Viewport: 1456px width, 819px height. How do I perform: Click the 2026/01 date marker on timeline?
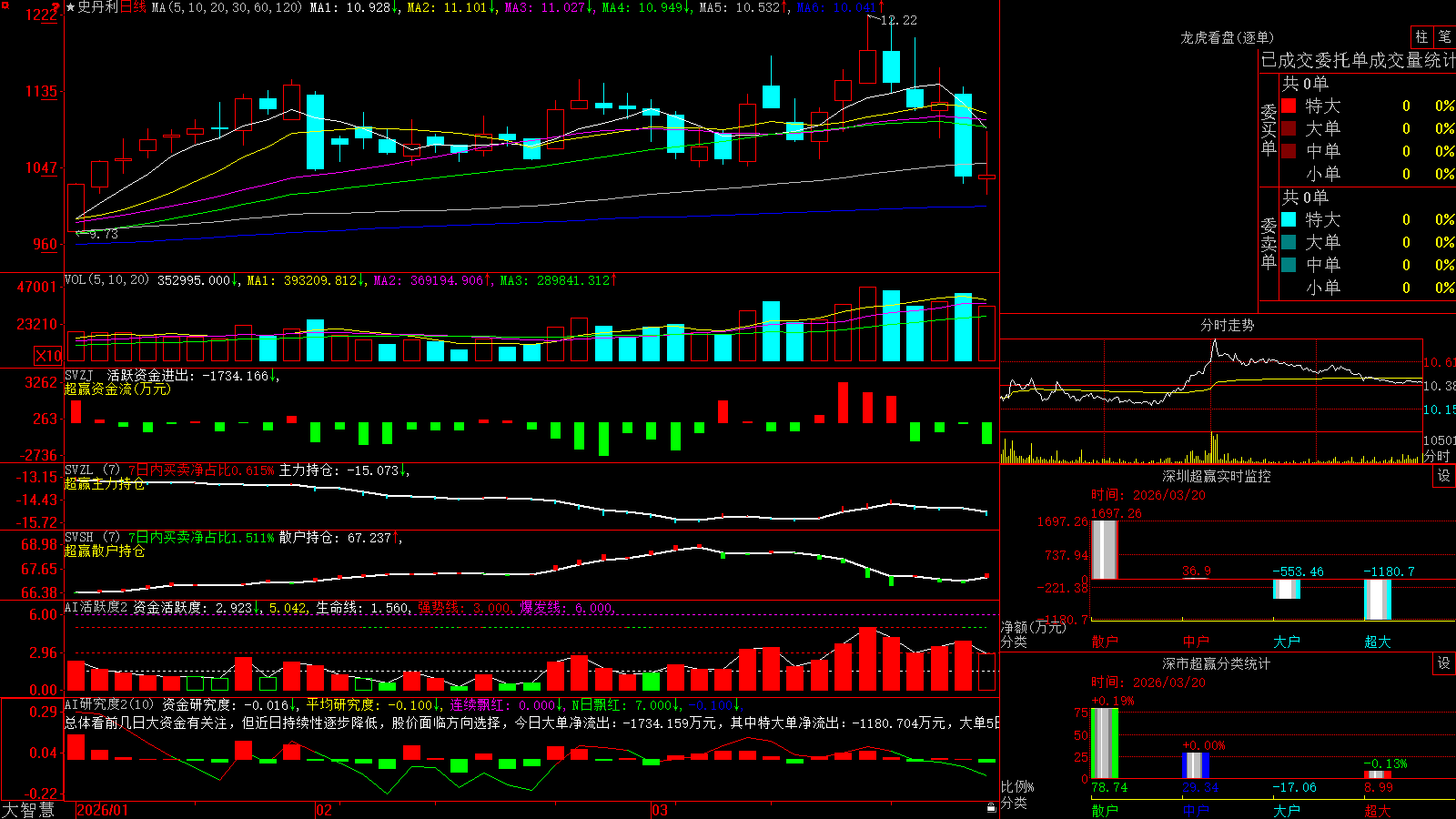(103, 810)
